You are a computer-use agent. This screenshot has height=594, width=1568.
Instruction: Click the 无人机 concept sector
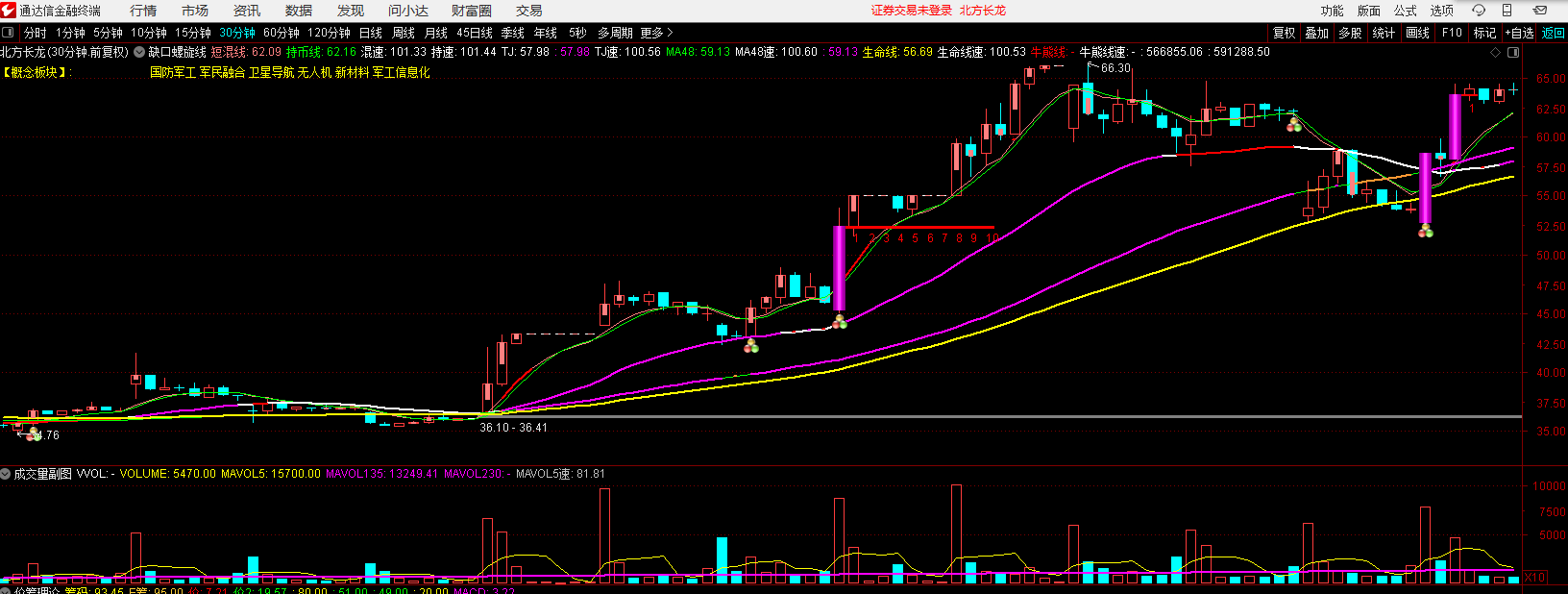[x=314, y=72]
